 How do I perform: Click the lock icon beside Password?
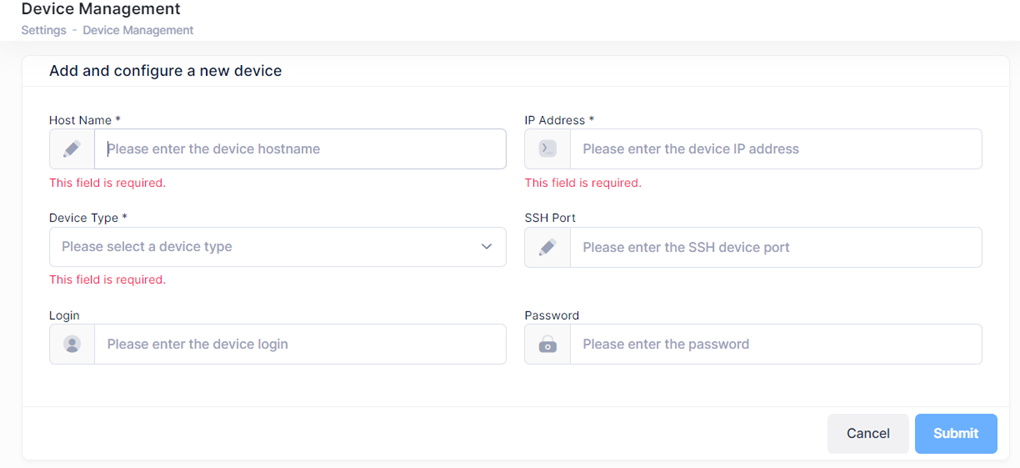click(547, 344)
